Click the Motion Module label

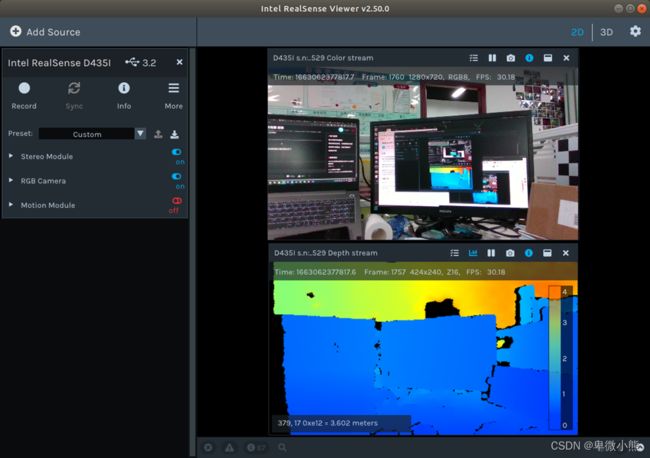48,205
